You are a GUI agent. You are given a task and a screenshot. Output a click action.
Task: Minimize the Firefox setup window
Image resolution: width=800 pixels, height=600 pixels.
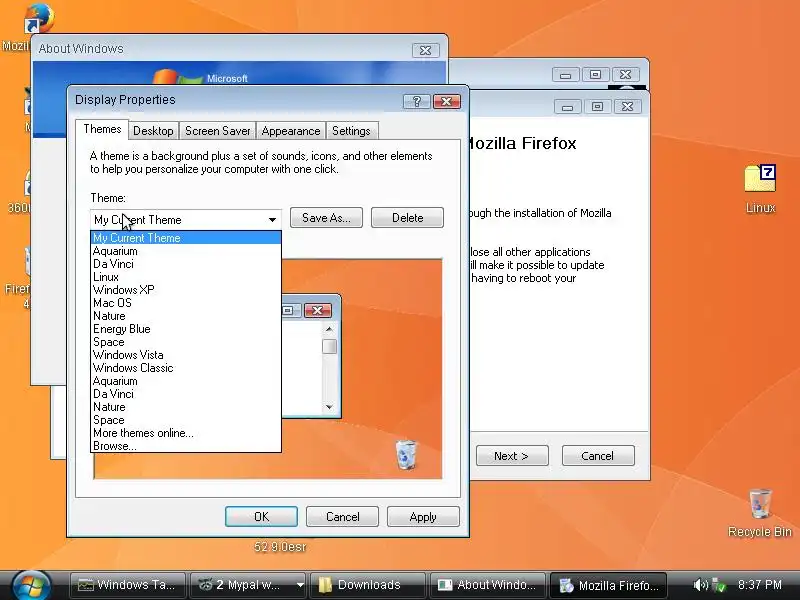pos(567,107)
